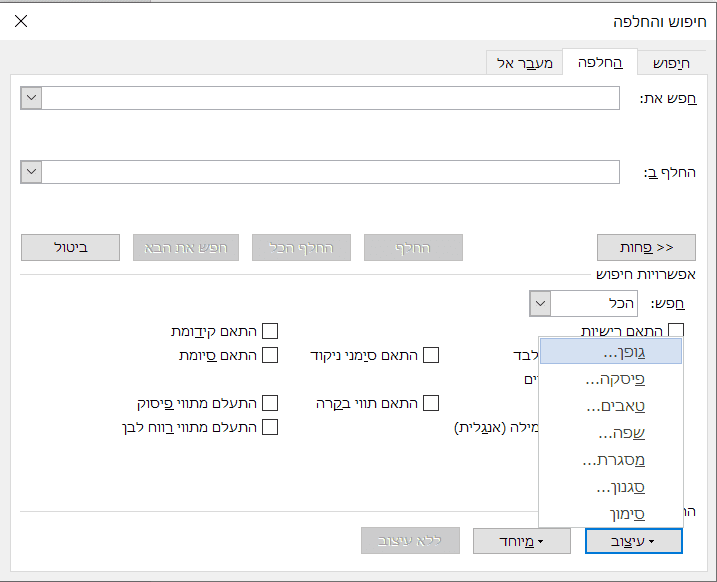Viewport: 717px width, 582px height.
Task: Click סימון (Highlight) menu entry
Action: [611, 514]
